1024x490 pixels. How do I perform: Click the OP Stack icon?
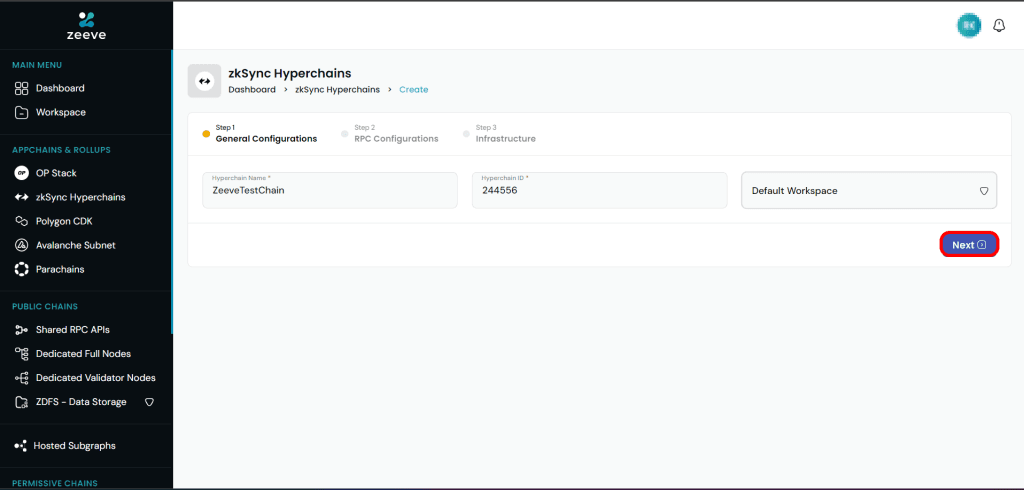coord(22,173)
